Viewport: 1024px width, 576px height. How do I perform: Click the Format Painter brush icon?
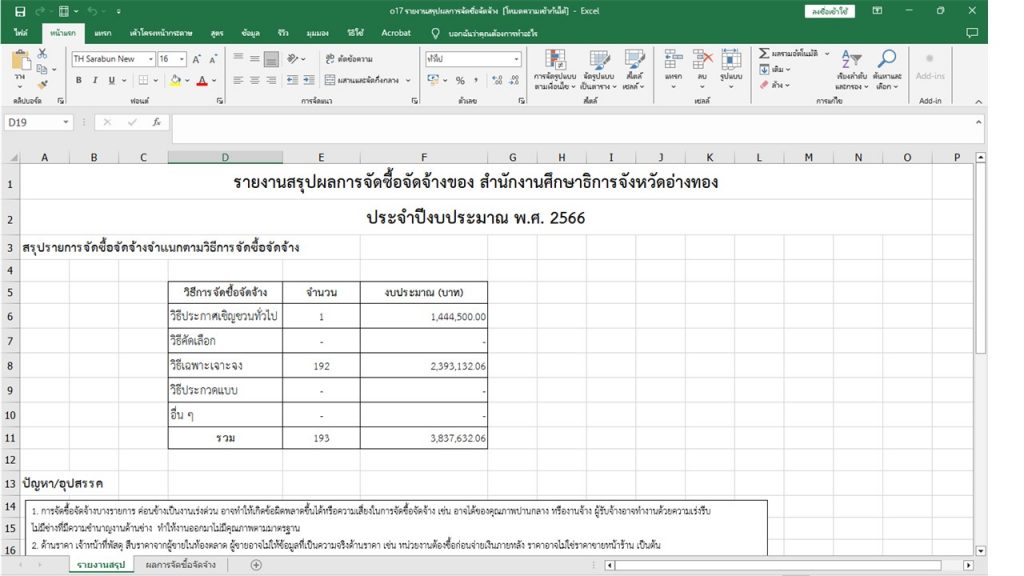click(x=43, y=84)
